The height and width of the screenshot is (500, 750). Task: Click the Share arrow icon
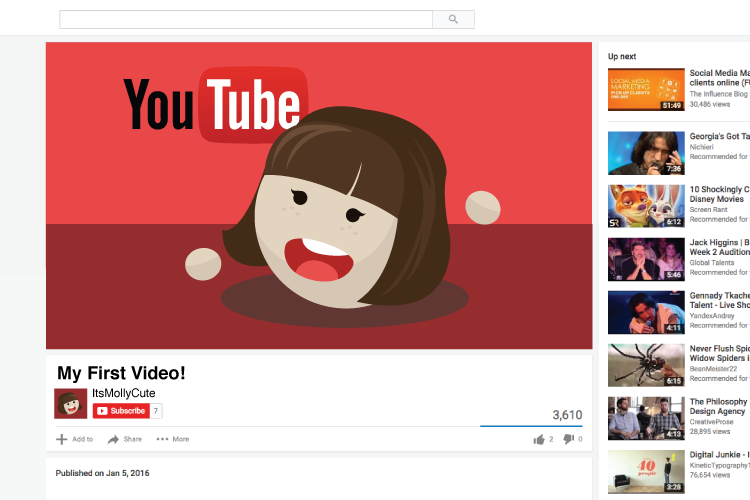pos(114,439)
